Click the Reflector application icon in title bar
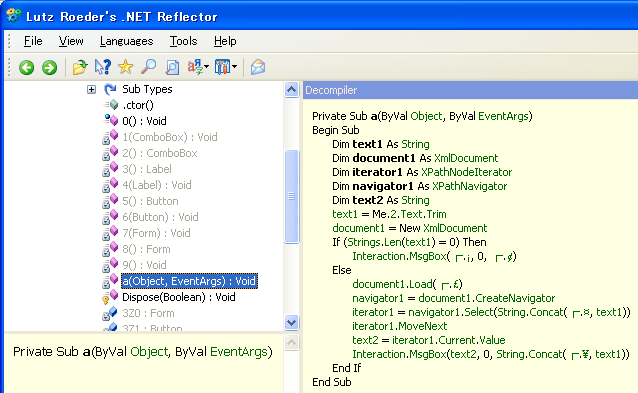This screenshot has height=393, width=638. click(14, 16)
